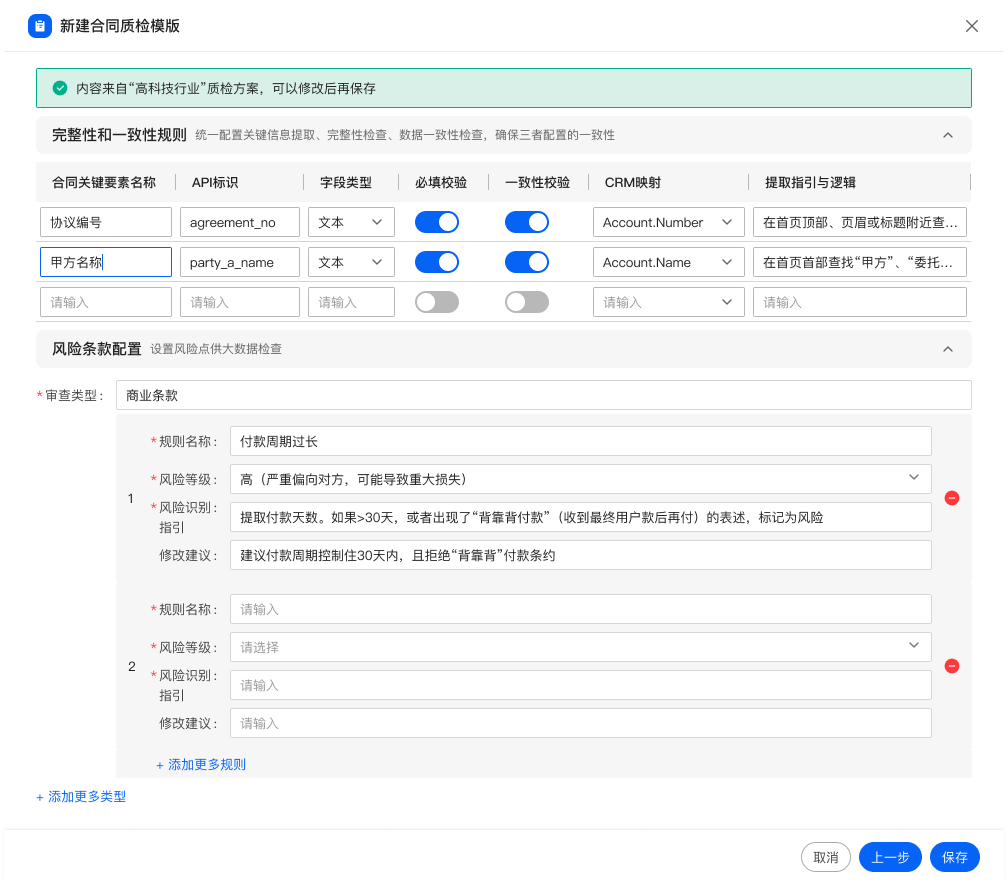The height and width of the screenshot is (886, 1008).
Task: Open the Account.Name CRM映射 dropdown
Action: coord(668,262)
